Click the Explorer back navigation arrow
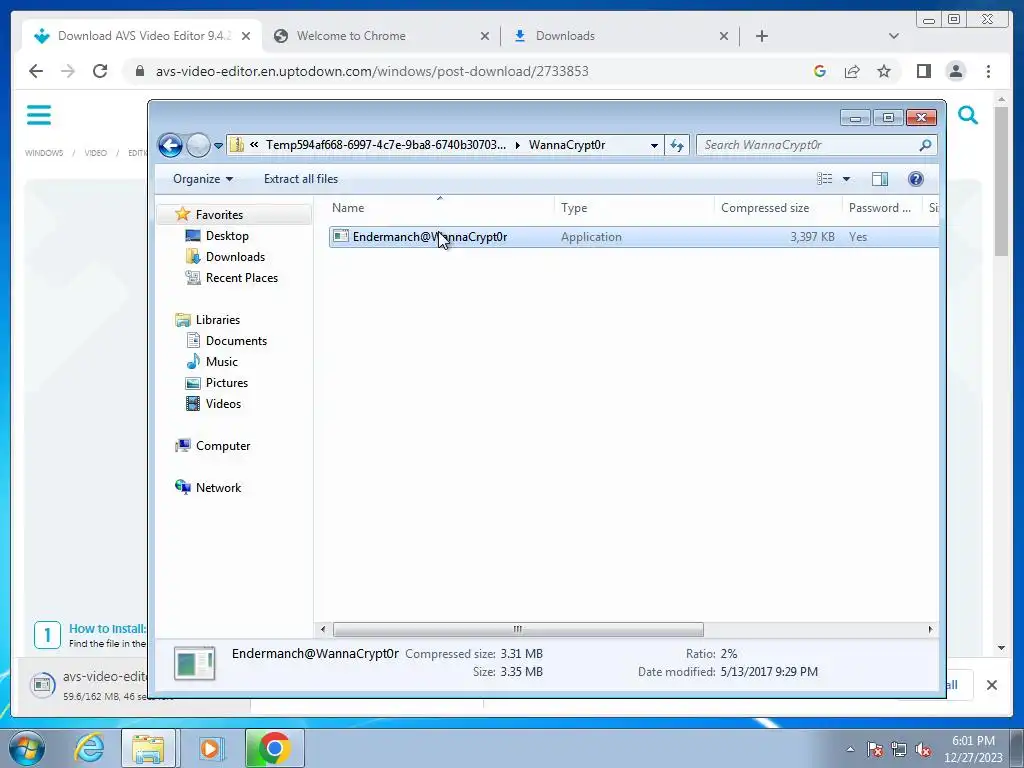Viewport: 1024px width, 768px height. (x=170, y=145)
